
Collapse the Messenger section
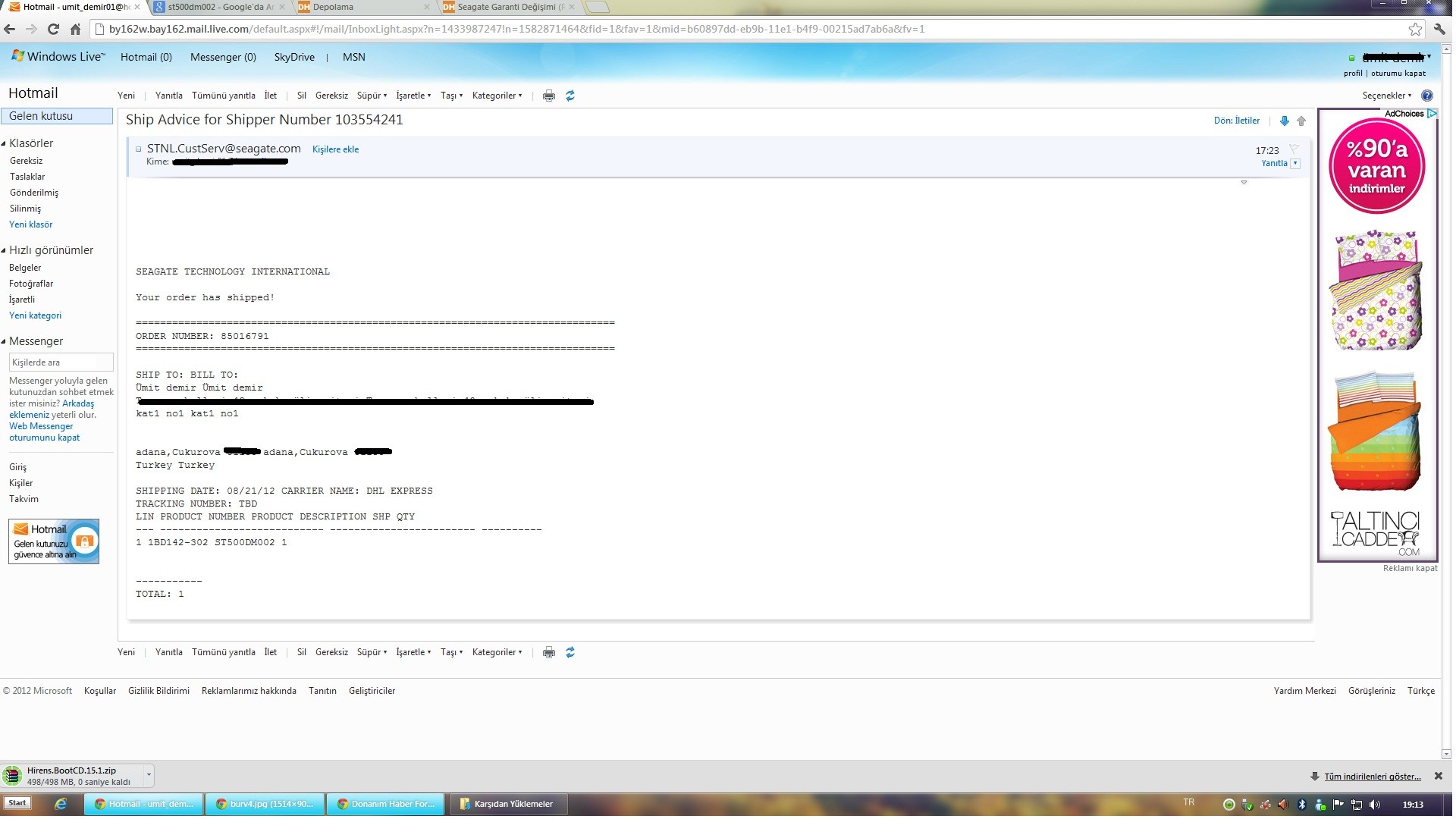[4, 342]
